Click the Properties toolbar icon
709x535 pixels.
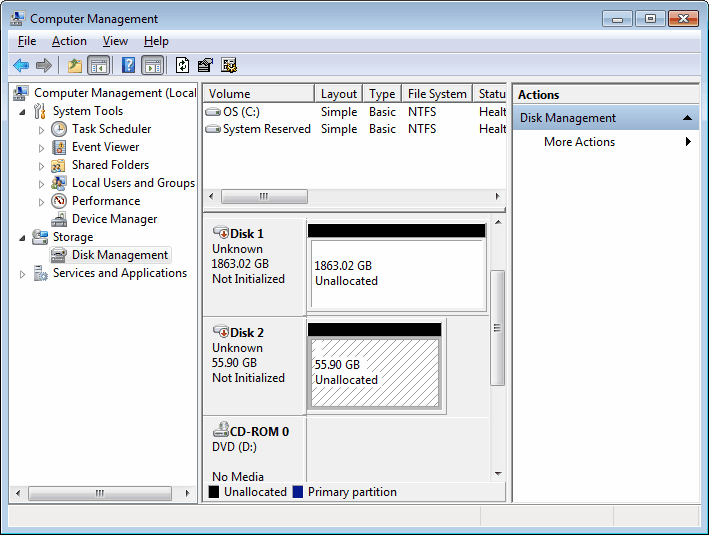(205, 66)
